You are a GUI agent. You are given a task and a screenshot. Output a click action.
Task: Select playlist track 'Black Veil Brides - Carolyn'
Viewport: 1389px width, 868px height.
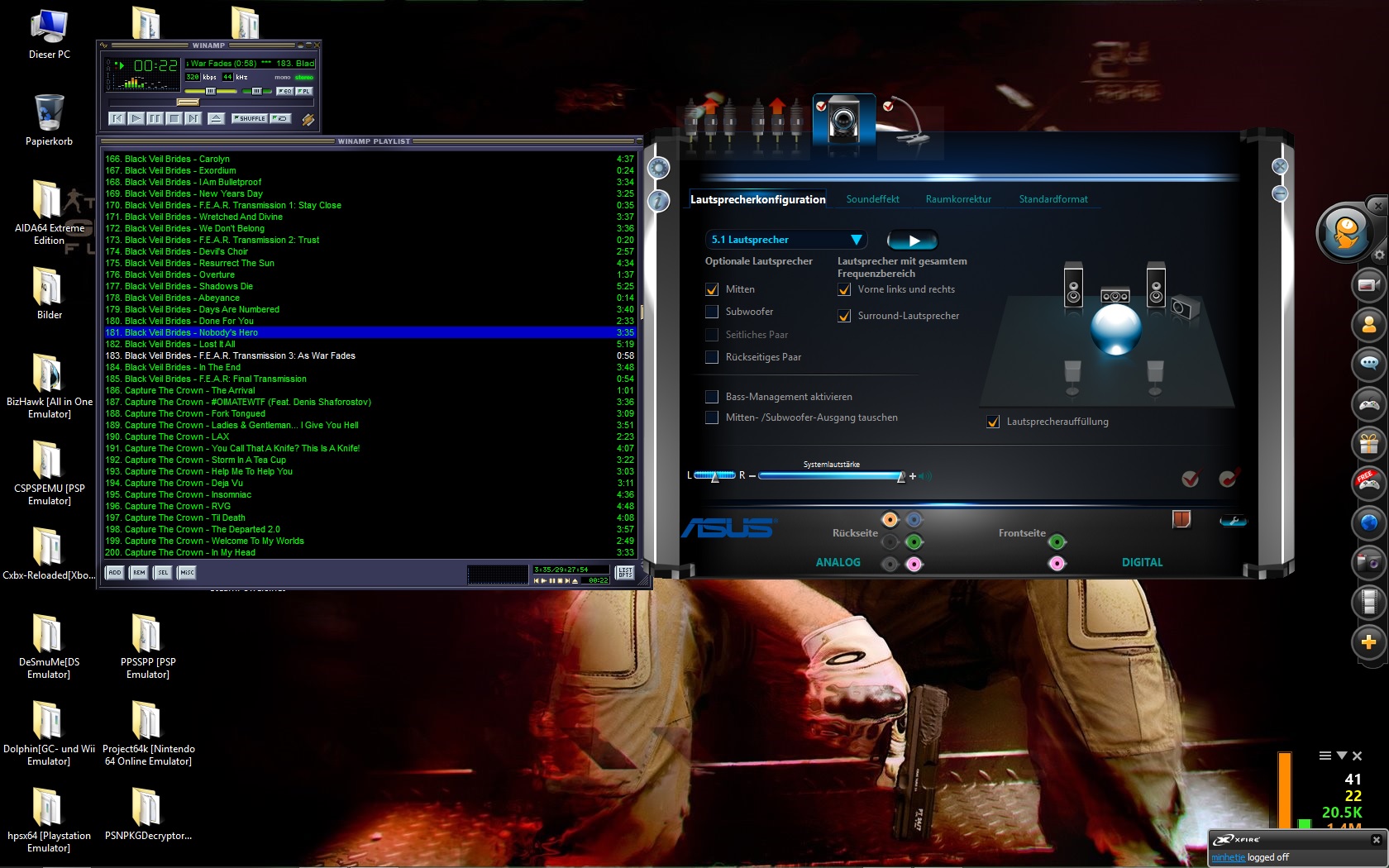[x=370, y=159]
